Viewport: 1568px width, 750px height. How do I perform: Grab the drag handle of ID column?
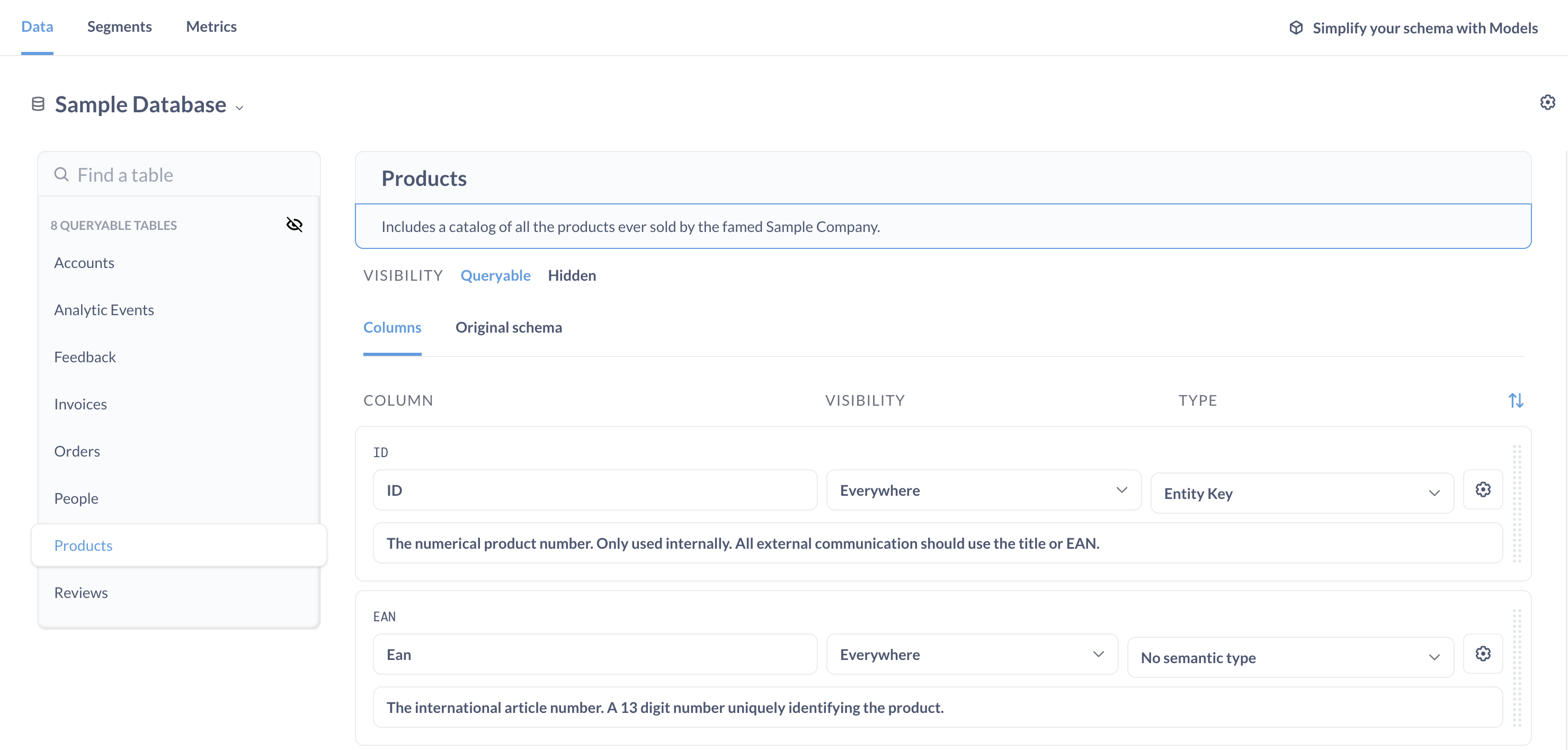1516,504
